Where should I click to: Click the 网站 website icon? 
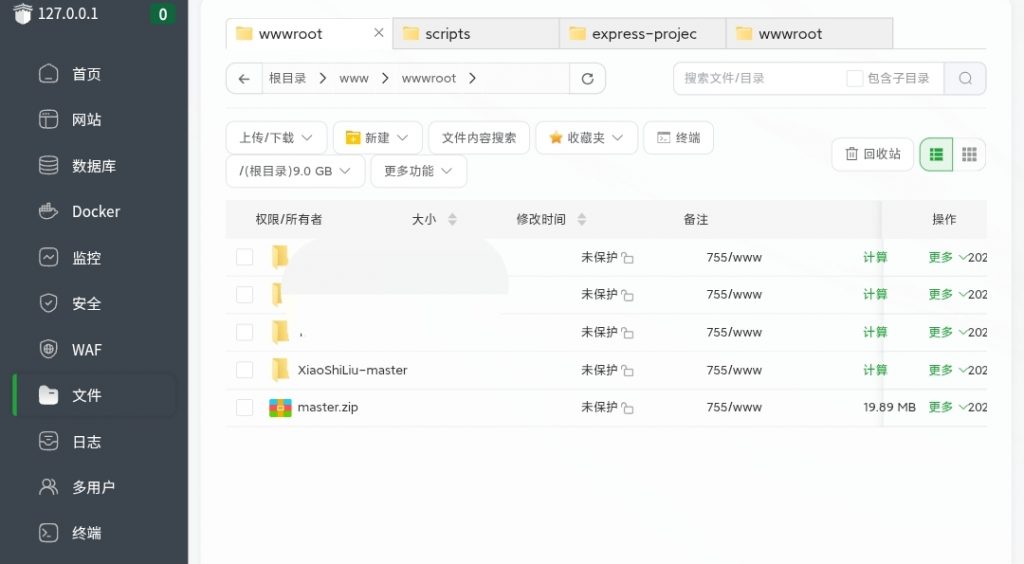48,119
